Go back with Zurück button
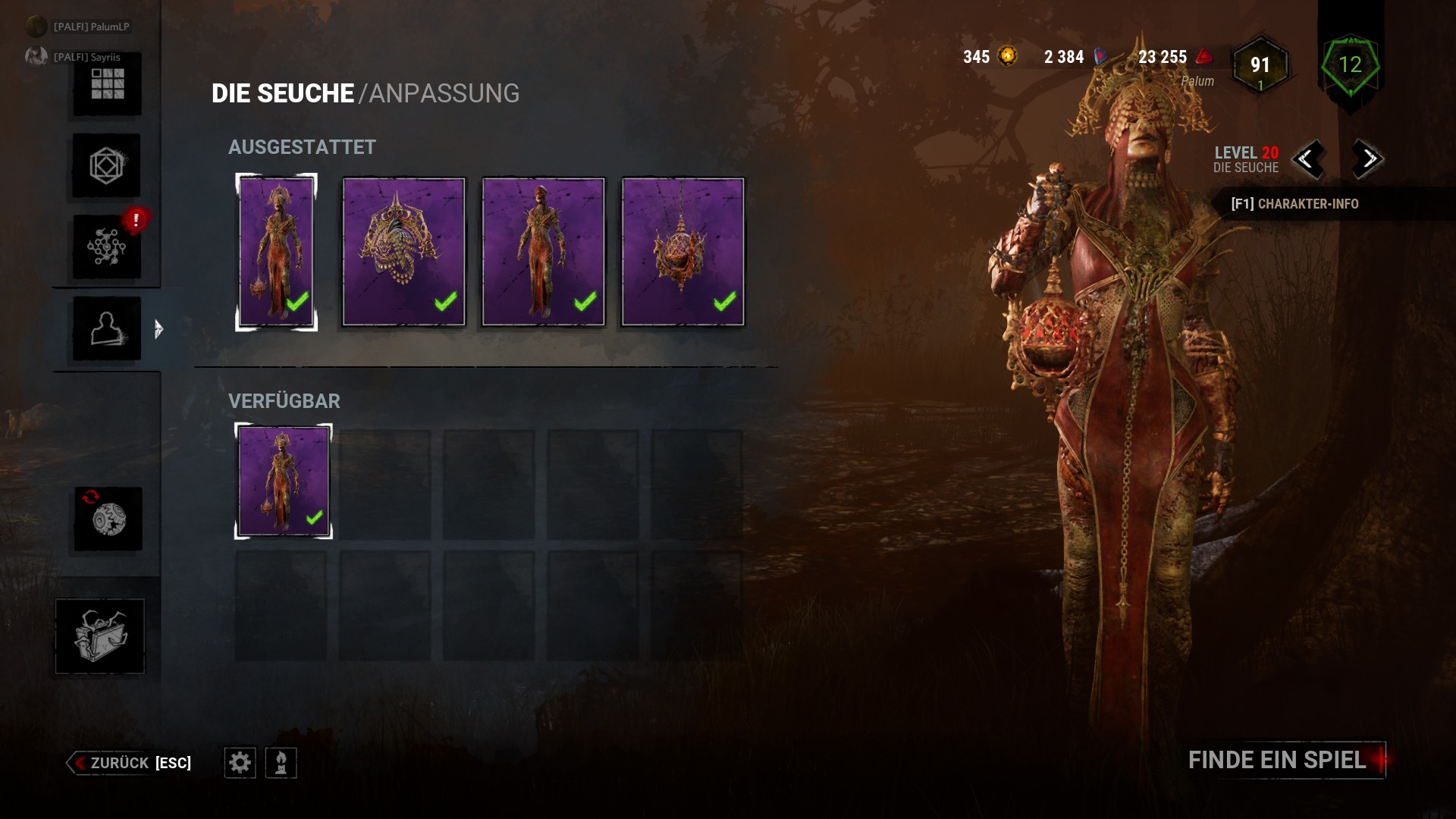The width and height of the screenshot is (1456, 819). [x=129, y=763]
